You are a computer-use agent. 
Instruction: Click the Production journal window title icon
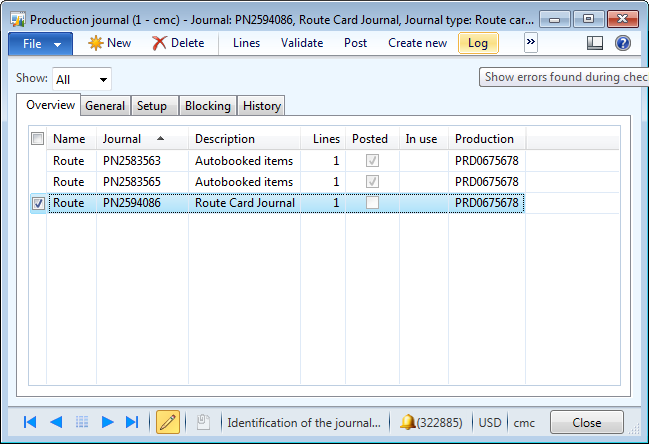(x=18, y=19)
